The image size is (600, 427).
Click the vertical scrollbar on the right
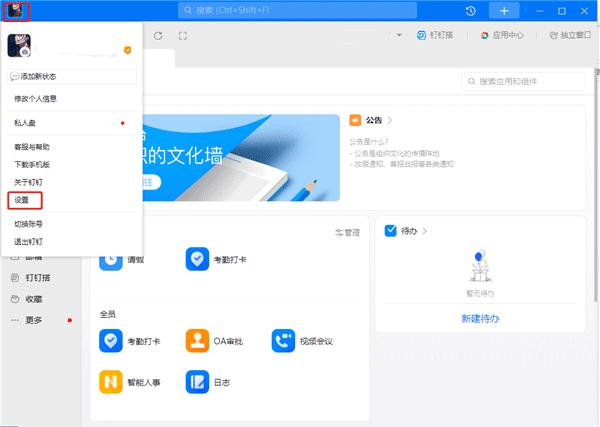coord(596,184)
